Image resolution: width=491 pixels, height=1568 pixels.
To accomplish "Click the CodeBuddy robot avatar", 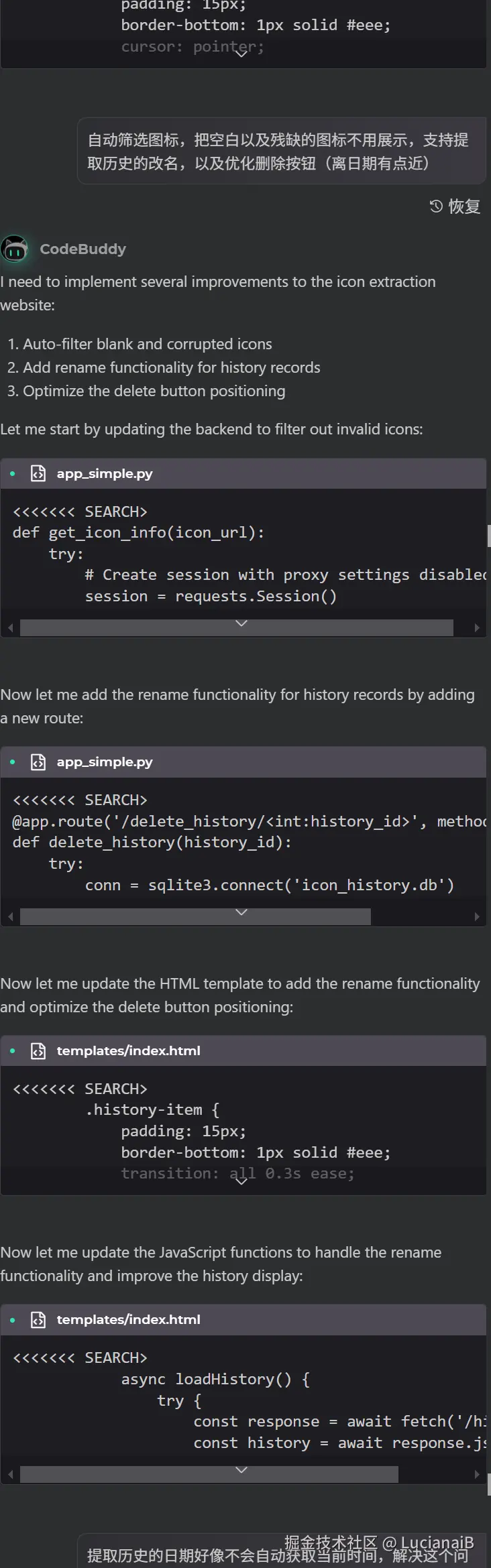I will tap(14, 249).
